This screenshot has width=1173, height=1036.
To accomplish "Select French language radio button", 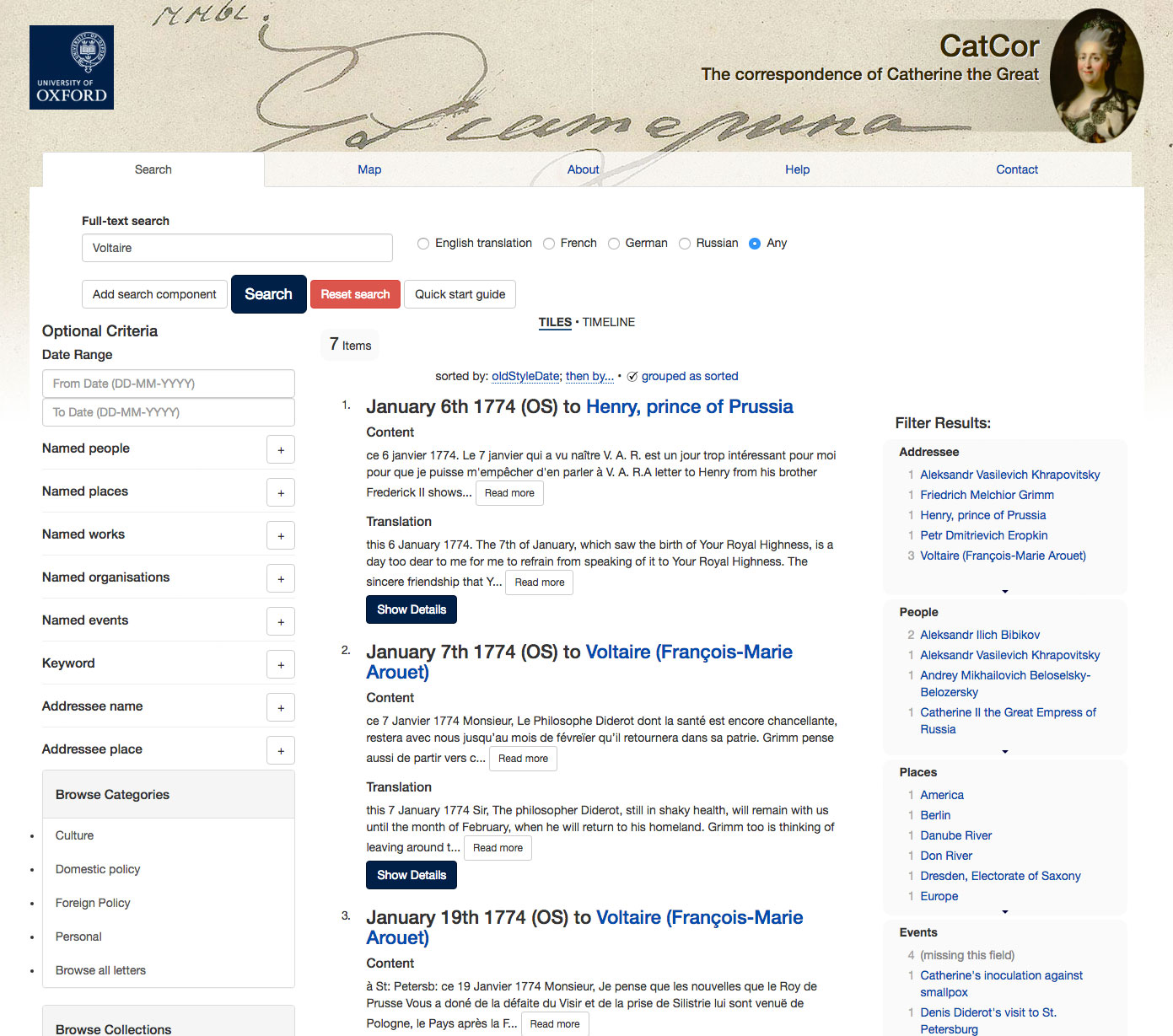I will coord(549,244).
